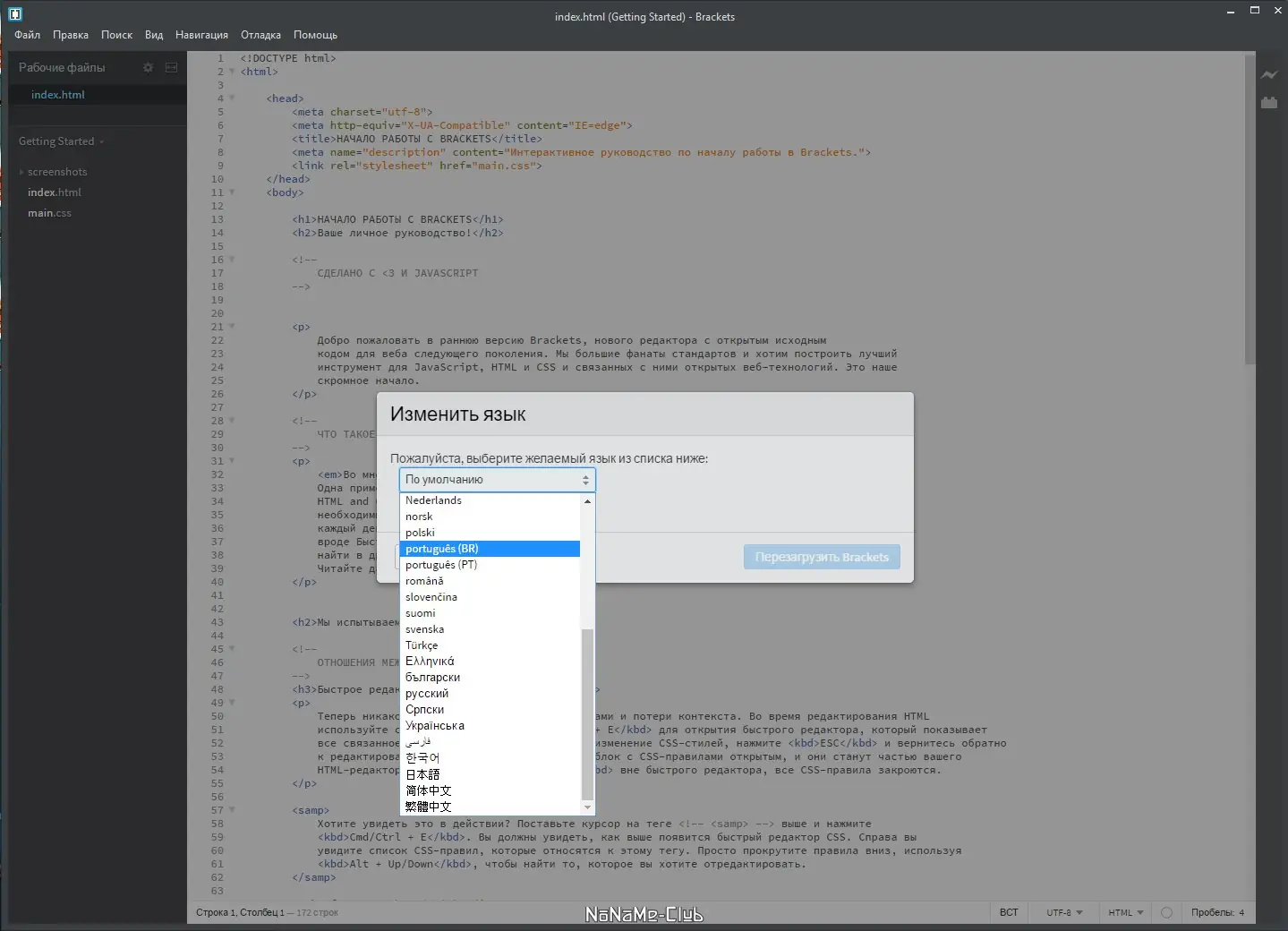Screen dimensions: 1288x931
Task: Click the linting status circle indicator
Action: coord(1166,912)
